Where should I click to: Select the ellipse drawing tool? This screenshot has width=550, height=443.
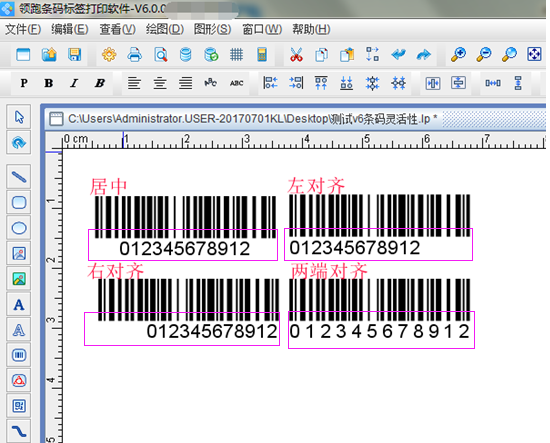coord(19,228)
